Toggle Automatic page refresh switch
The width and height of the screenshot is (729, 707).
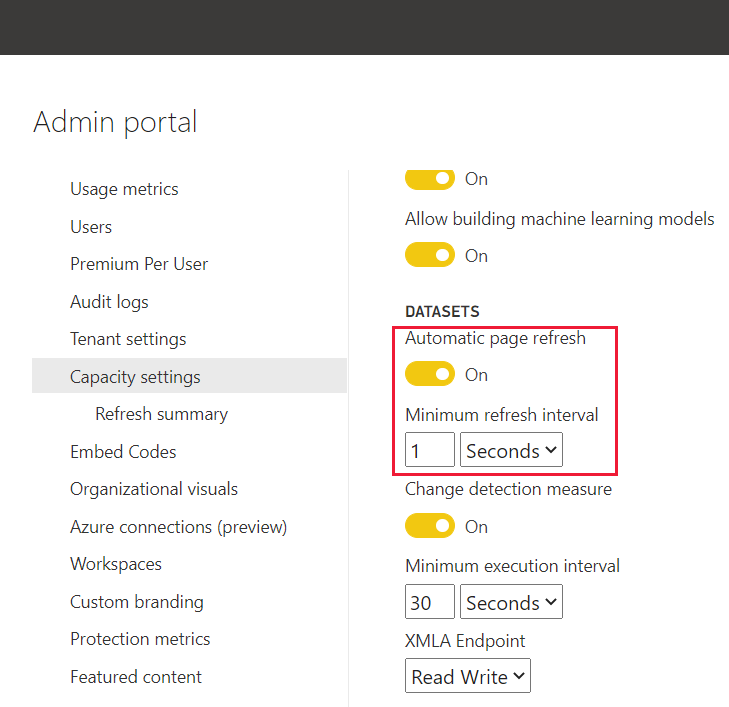coord(430,374)
